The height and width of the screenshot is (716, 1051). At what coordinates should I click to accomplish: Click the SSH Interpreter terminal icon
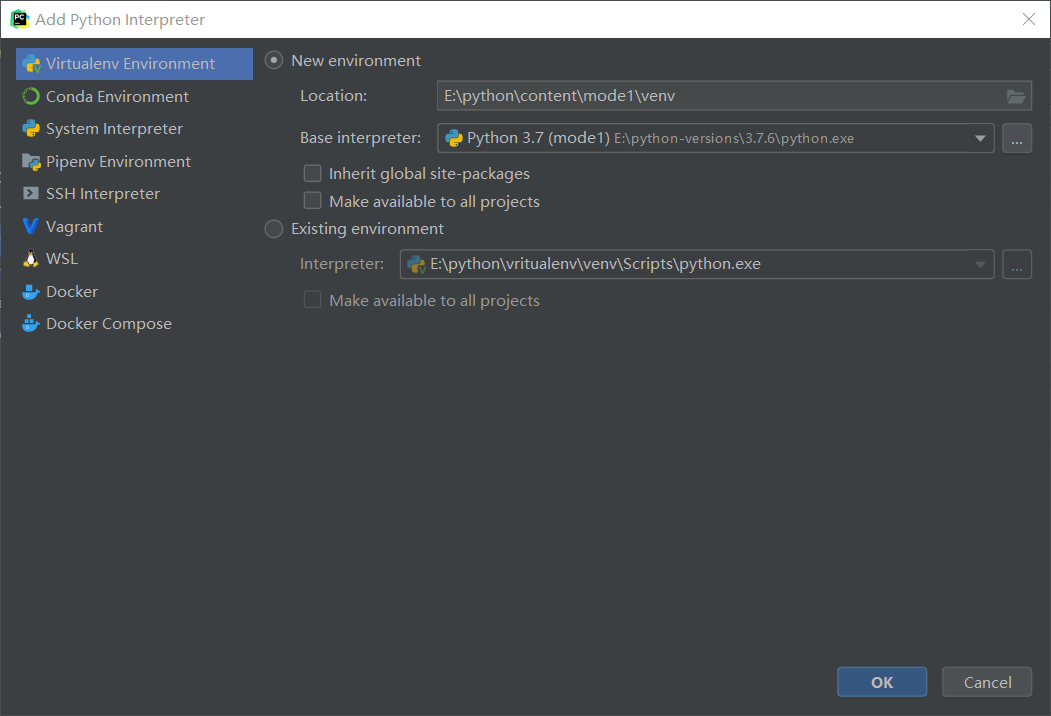tap(31, 194)
